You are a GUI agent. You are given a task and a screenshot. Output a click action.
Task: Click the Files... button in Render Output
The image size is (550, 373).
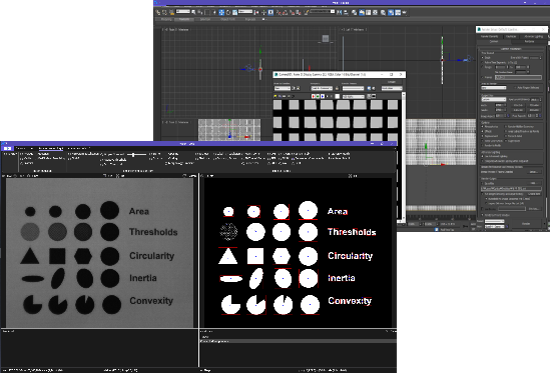[534, 183]
